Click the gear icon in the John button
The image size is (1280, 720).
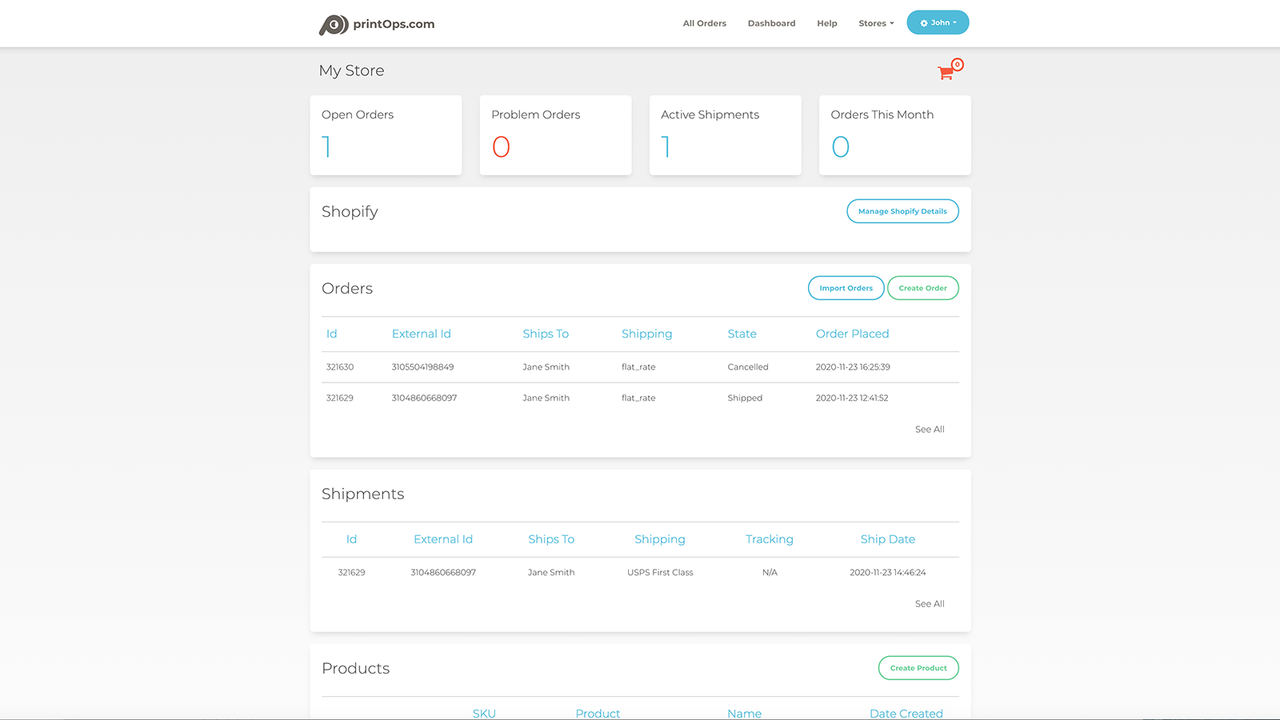(924, 22)
